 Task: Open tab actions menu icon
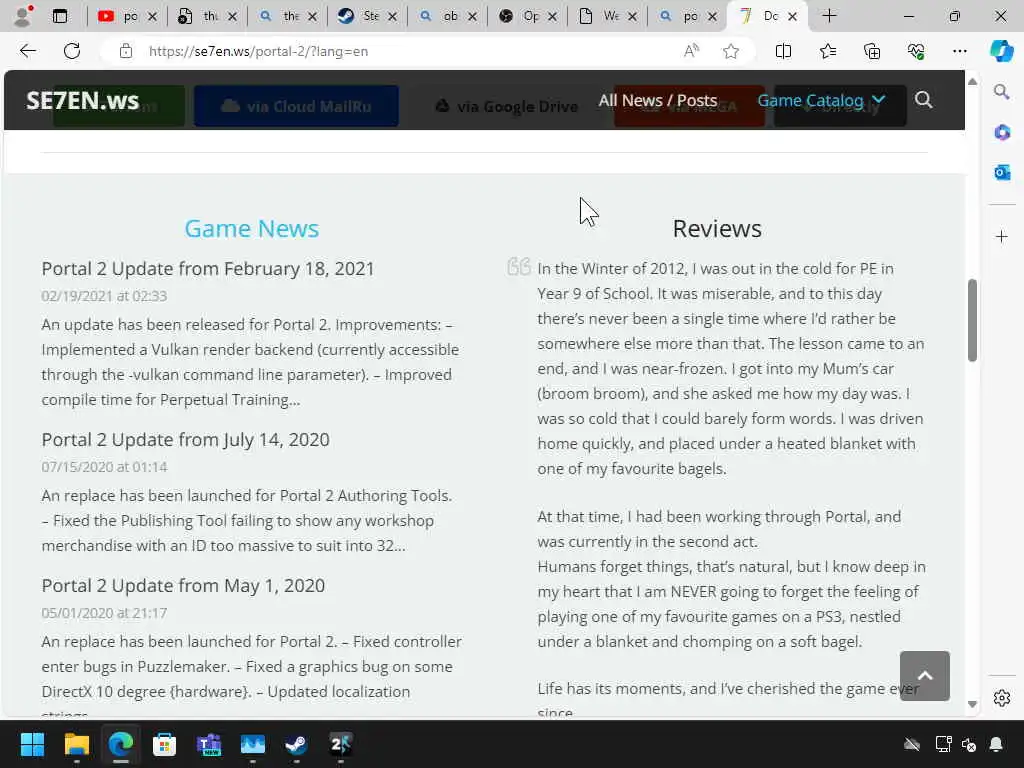click(59, 16)
